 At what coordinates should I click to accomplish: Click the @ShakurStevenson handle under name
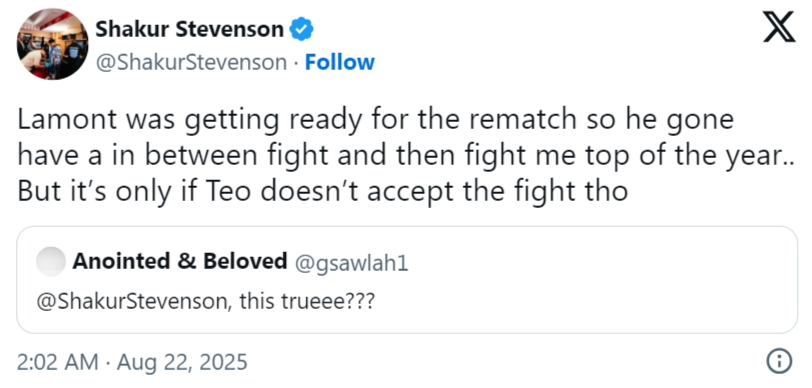[191, 62]
